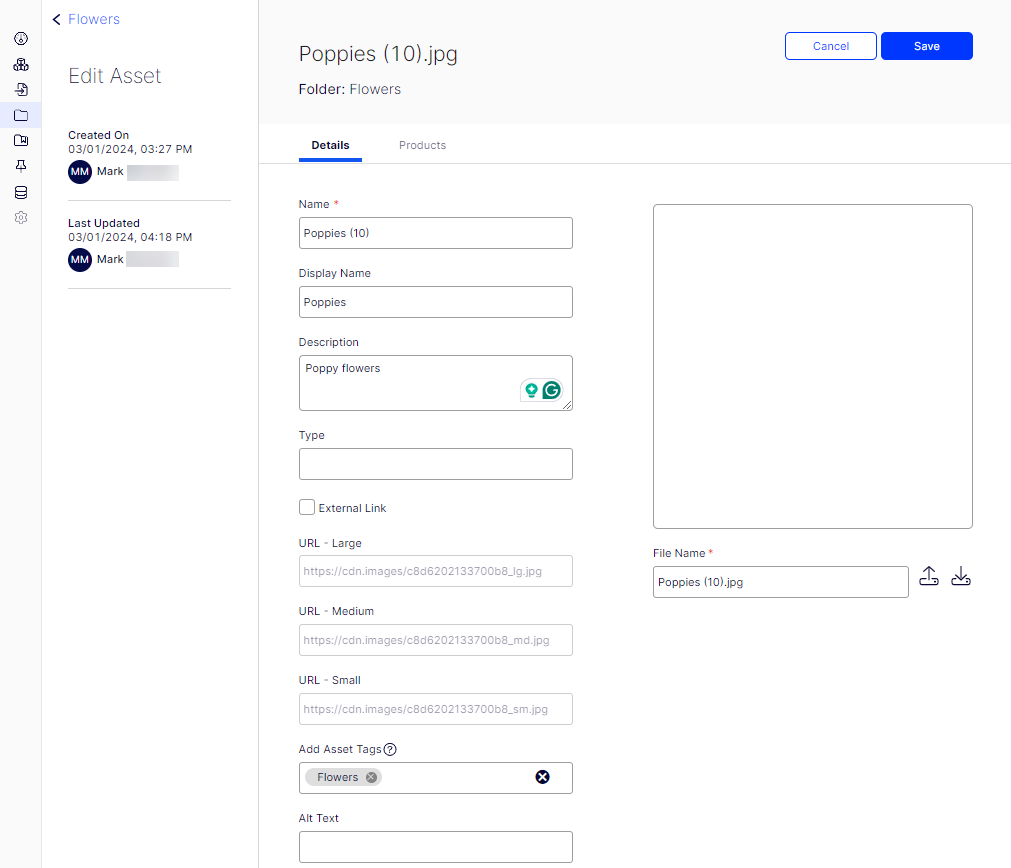The height and width of the screenshot is (868, 1011).
Task: Click the back chevron beside Flowers
Action: (57, 19)
